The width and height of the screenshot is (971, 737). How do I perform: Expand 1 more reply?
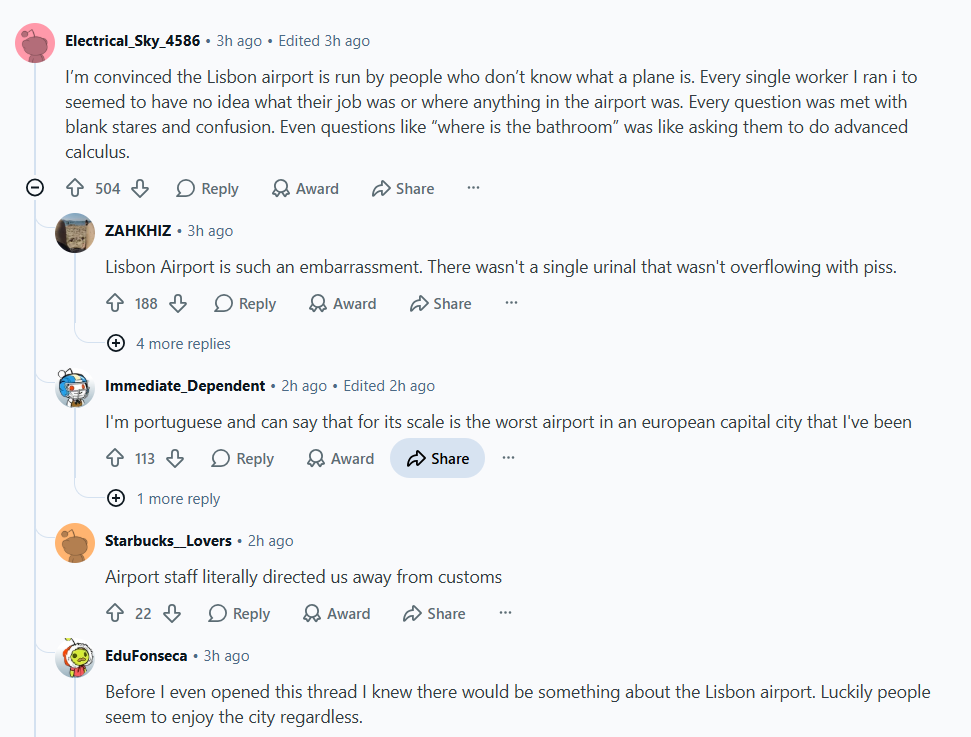[163, 498]
